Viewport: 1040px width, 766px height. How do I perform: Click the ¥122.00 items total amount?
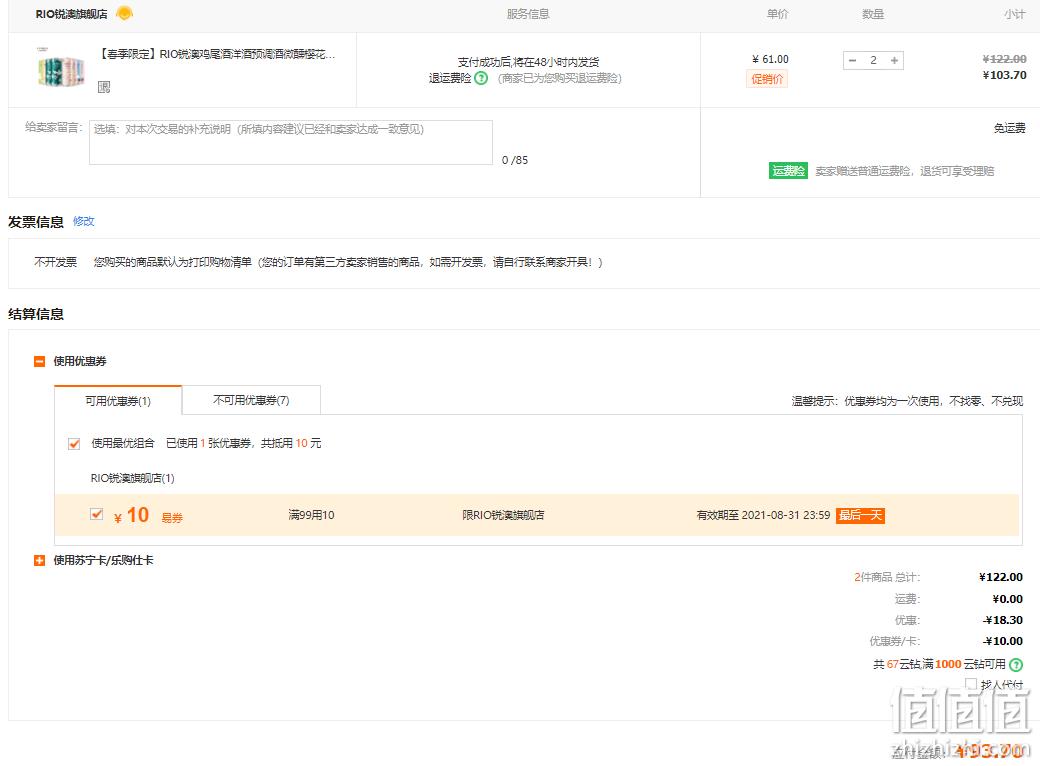tap(1001, 577)
